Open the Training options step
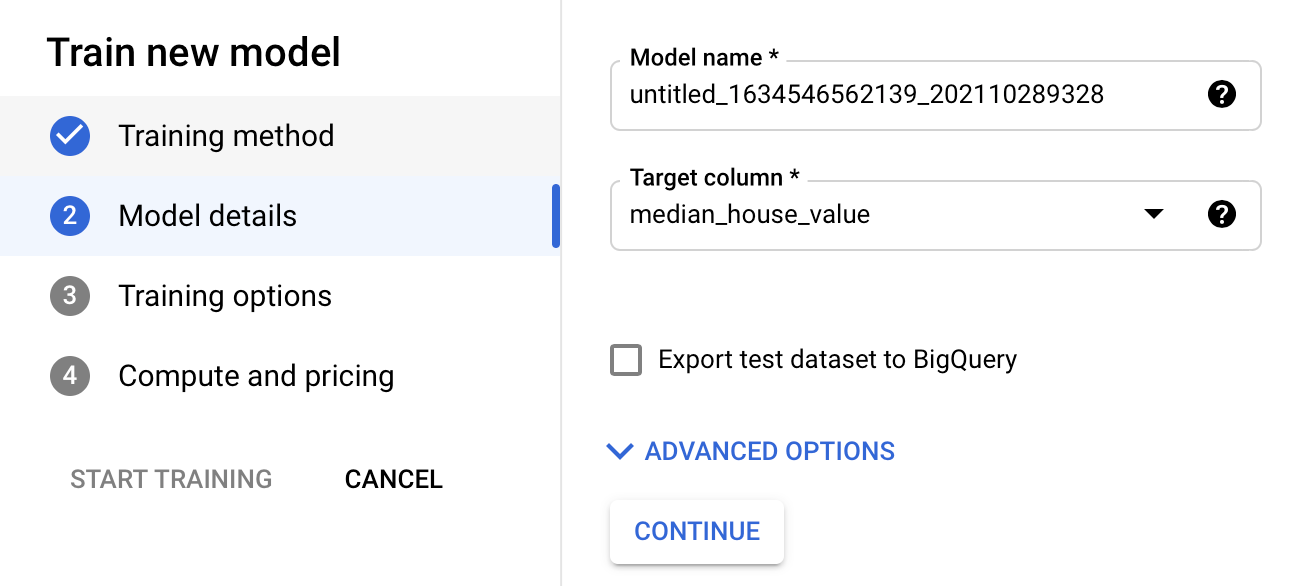 [225, 296]
